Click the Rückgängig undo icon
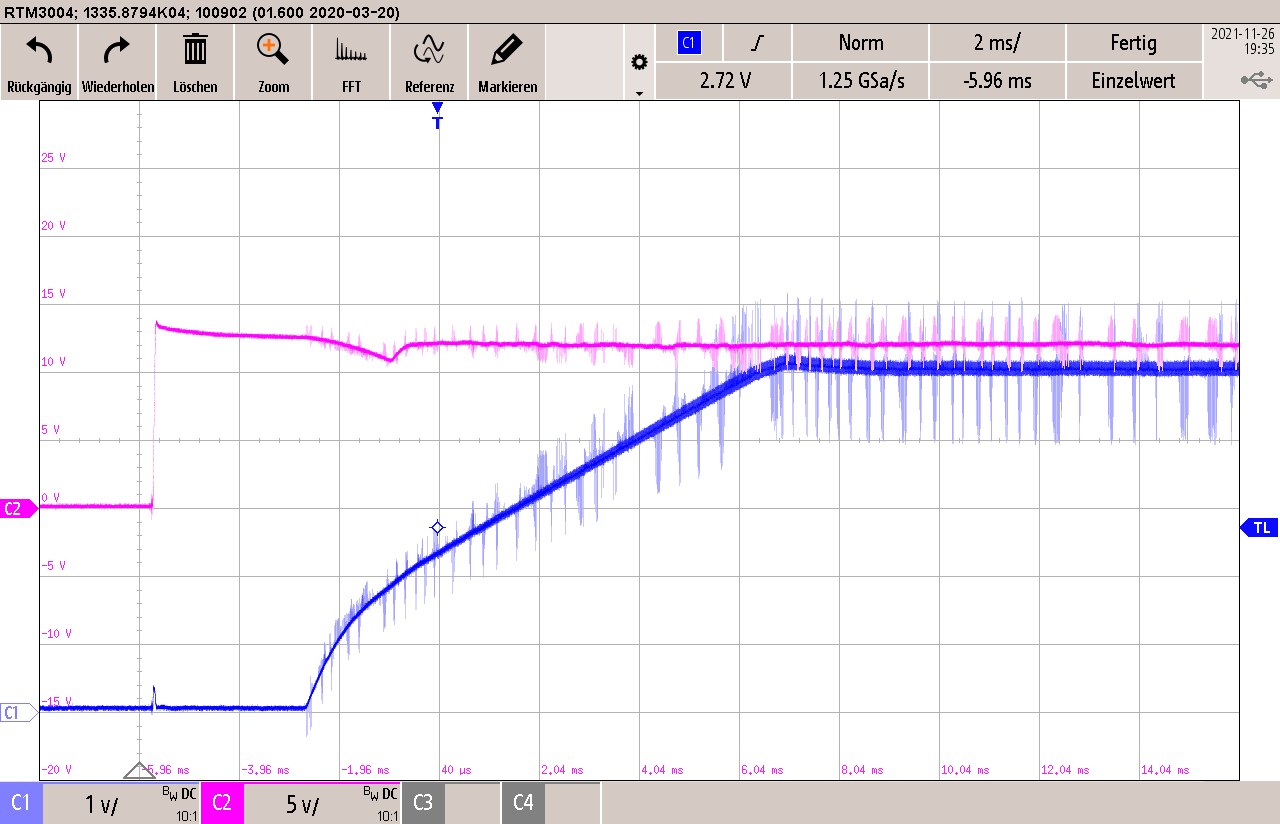This screenshot has height=824, width=1280. (39, 49)
